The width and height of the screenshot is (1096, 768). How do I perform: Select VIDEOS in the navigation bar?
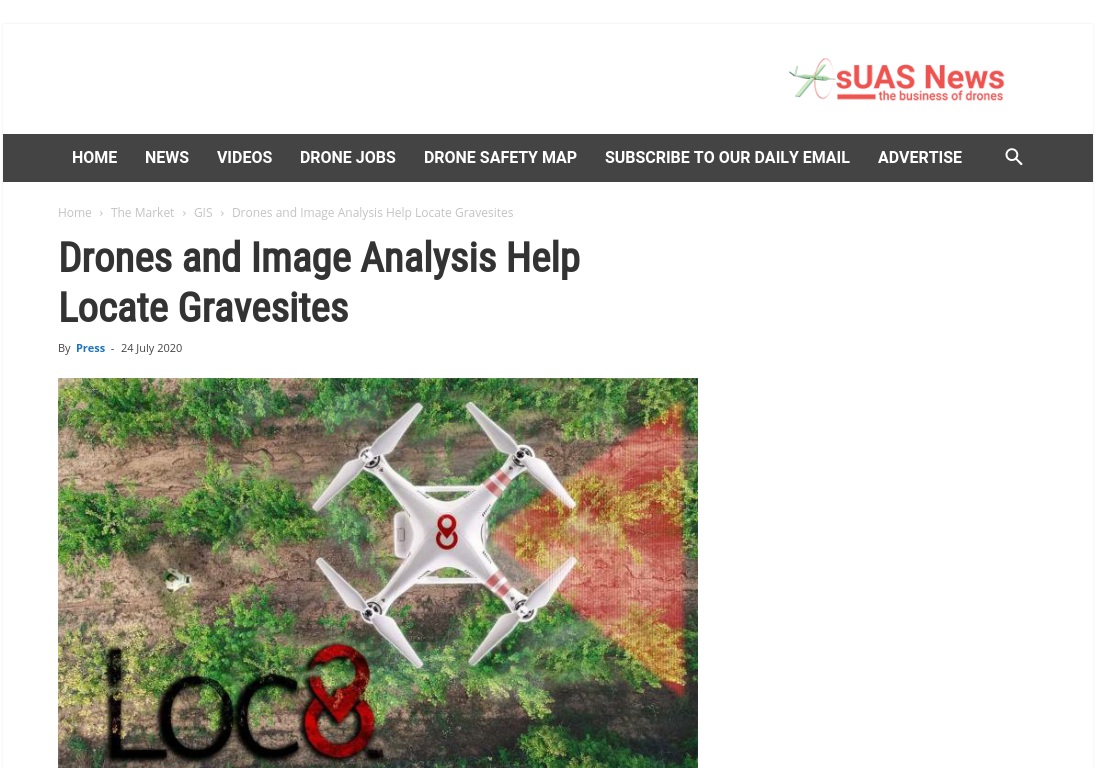(x=244, y=158)
